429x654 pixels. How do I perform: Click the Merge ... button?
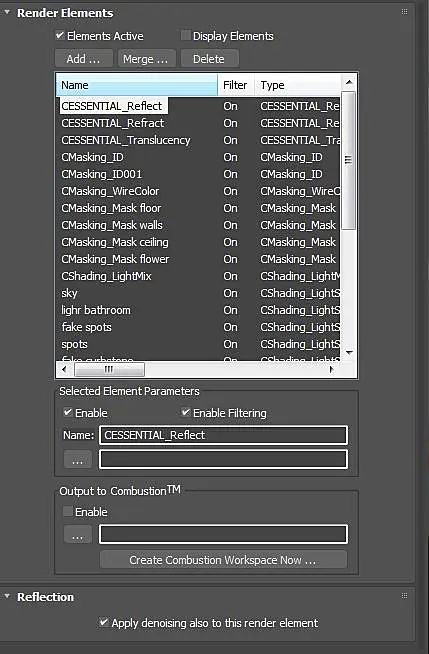coord(146,59)
